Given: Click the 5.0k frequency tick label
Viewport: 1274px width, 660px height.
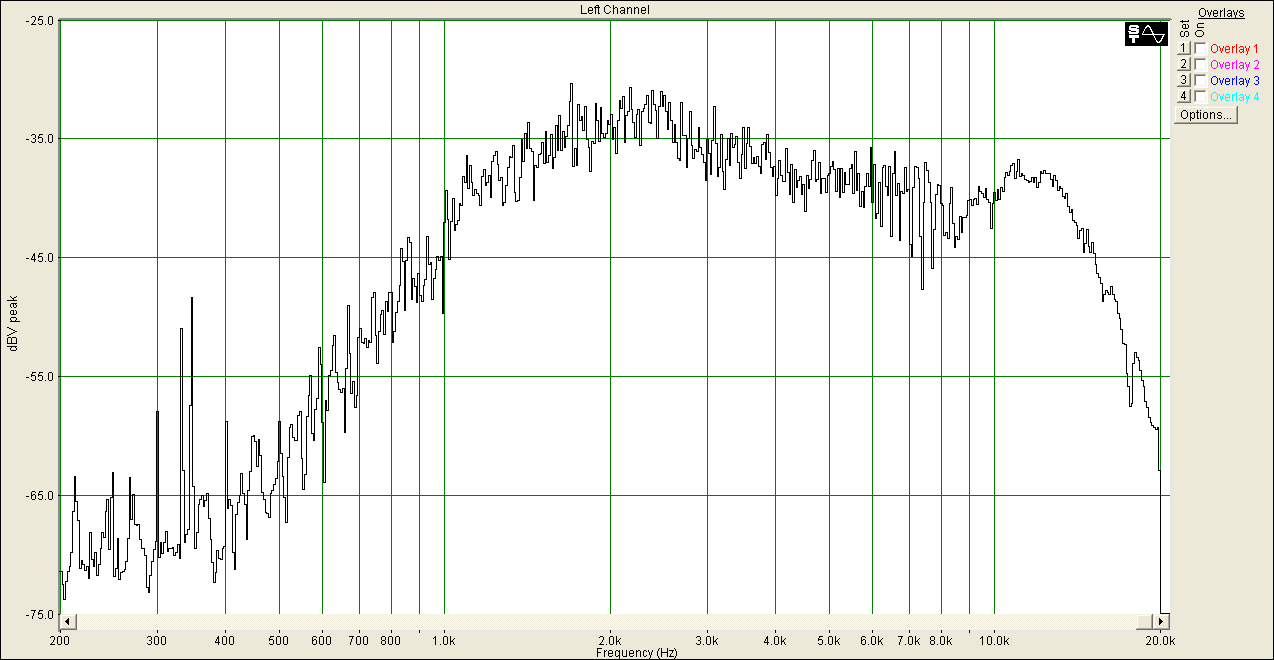Looking at the screenshot, I should (x=829, y=639).
